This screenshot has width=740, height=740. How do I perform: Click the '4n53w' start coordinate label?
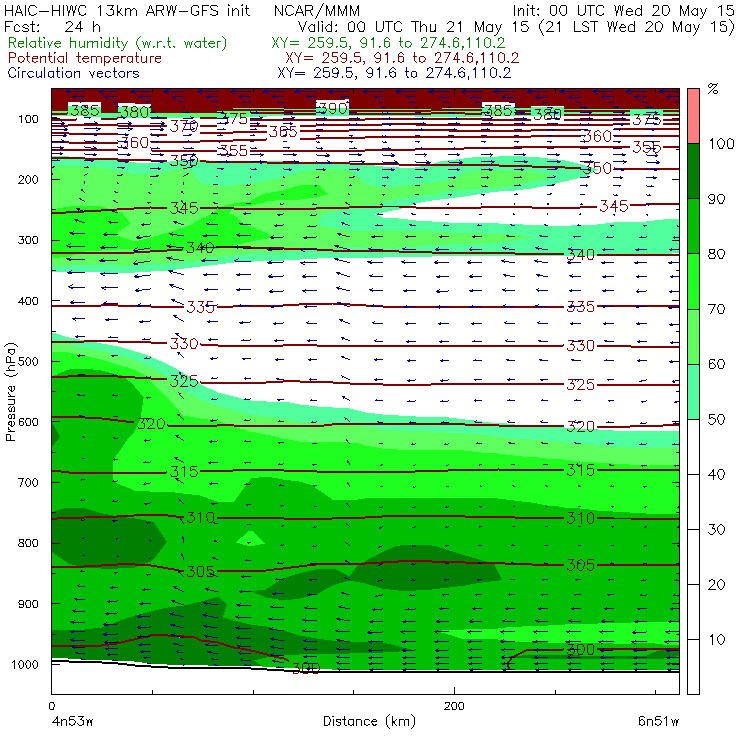72,721
